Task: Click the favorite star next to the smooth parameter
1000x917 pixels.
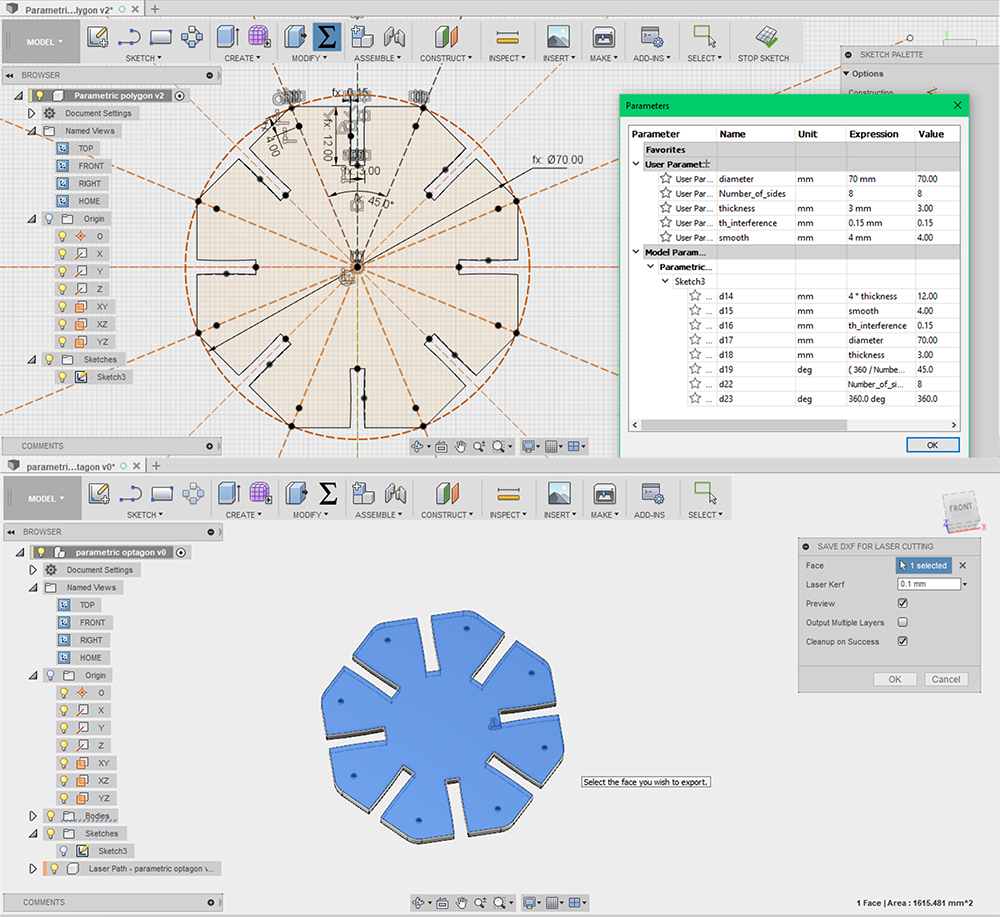Action: 665,238
